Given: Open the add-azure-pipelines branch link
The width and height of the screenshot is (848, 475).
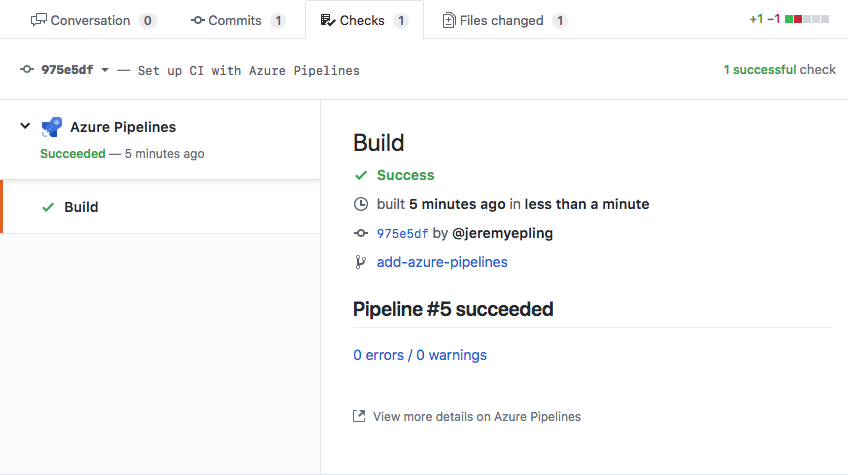Looking at the screenshot, I should pos(442,262).
